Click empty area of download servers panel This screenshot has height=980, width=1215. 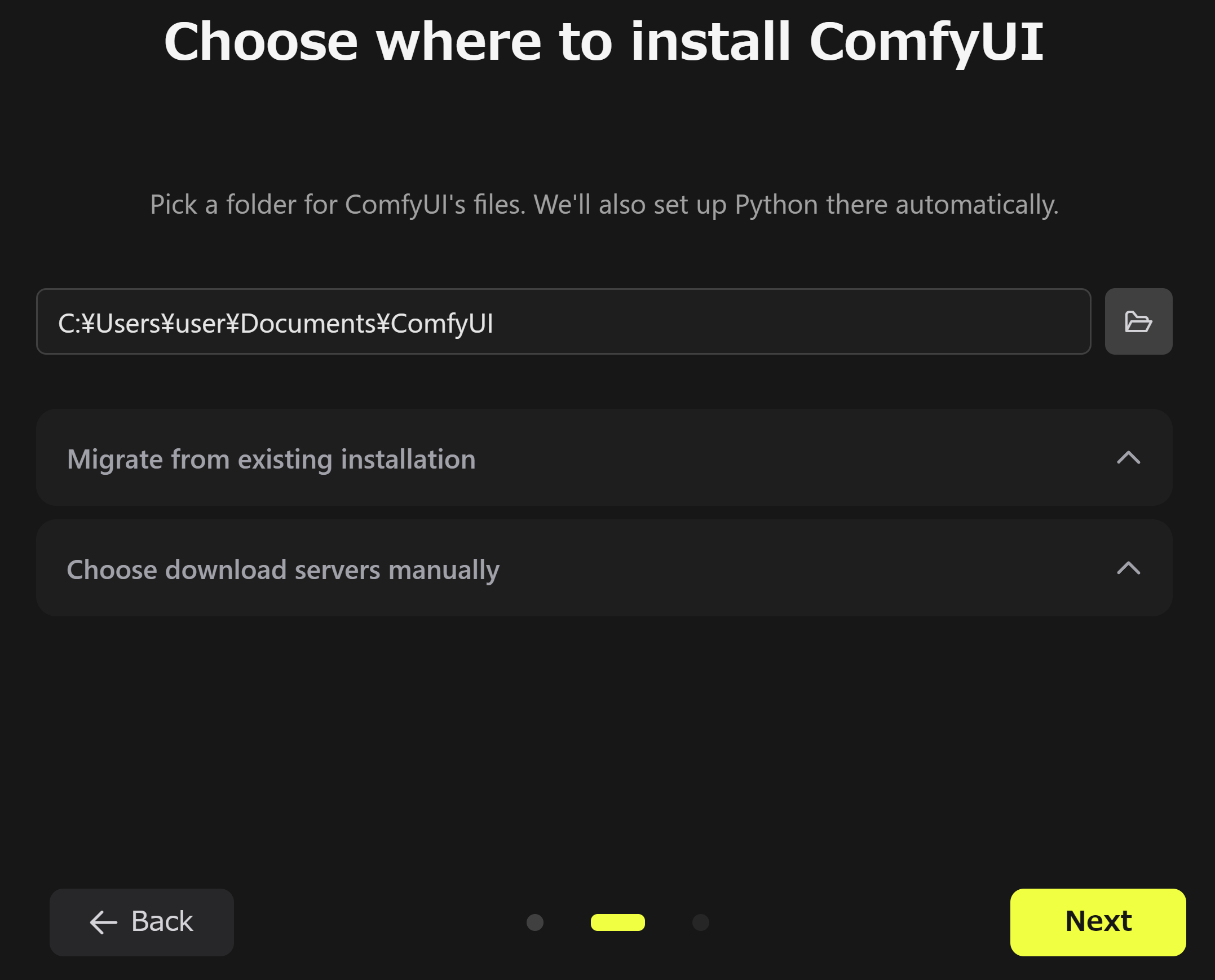coord(790,569)
